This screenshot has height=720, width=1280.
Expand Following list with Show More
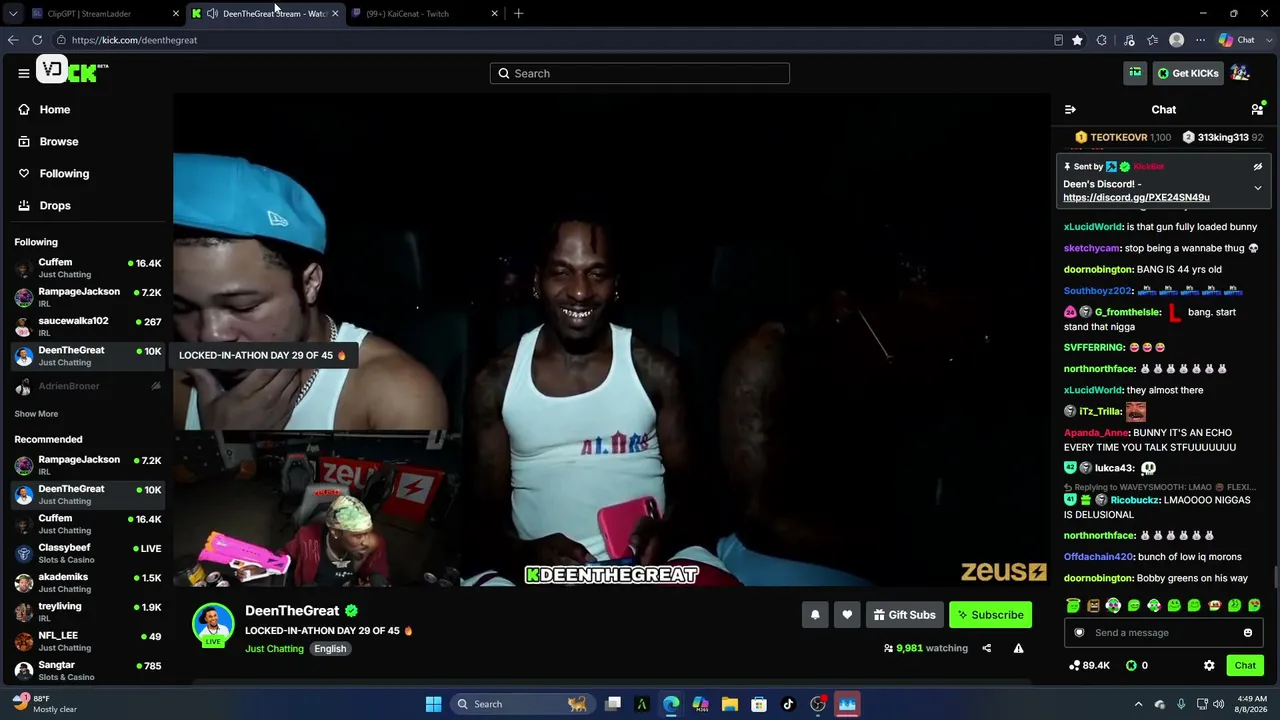[36, 414]
